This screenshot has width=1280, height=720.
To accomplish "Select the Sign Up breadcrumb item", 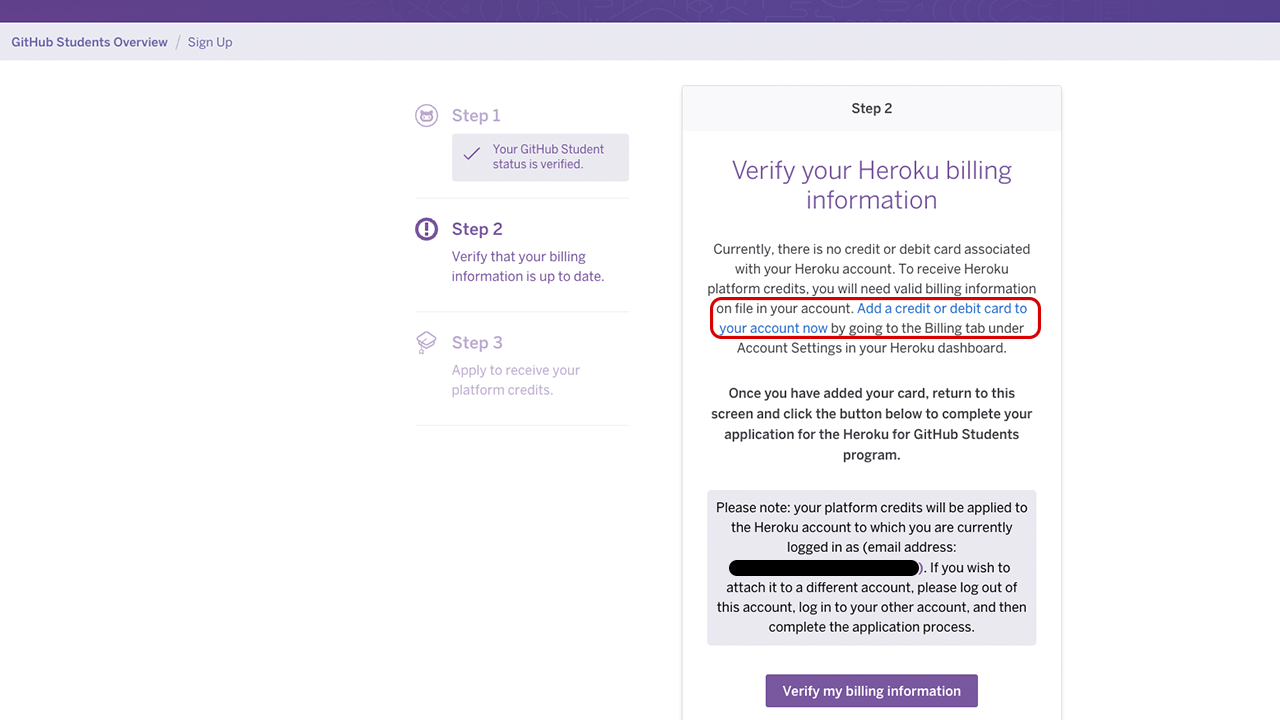I will click(210, 42).
